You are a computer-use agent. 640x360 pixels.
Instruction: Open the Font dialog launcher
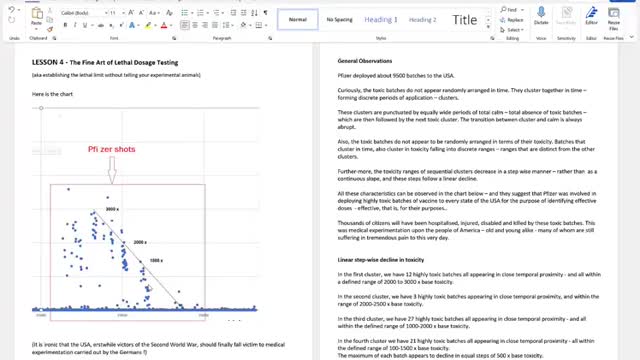click(x=174, y=38)
